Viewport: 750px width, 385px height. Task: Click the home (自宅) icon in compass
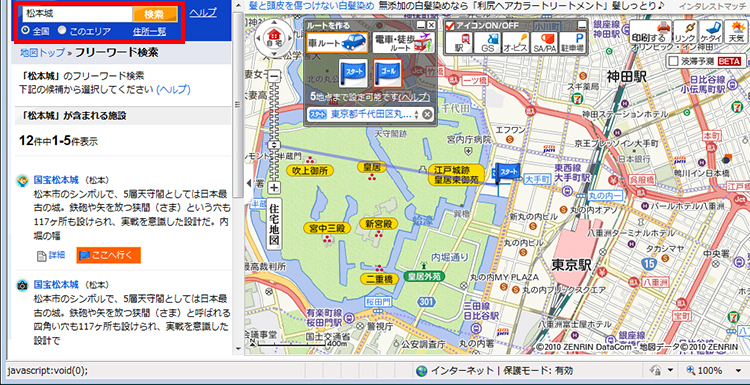click(x=275, y=37)
